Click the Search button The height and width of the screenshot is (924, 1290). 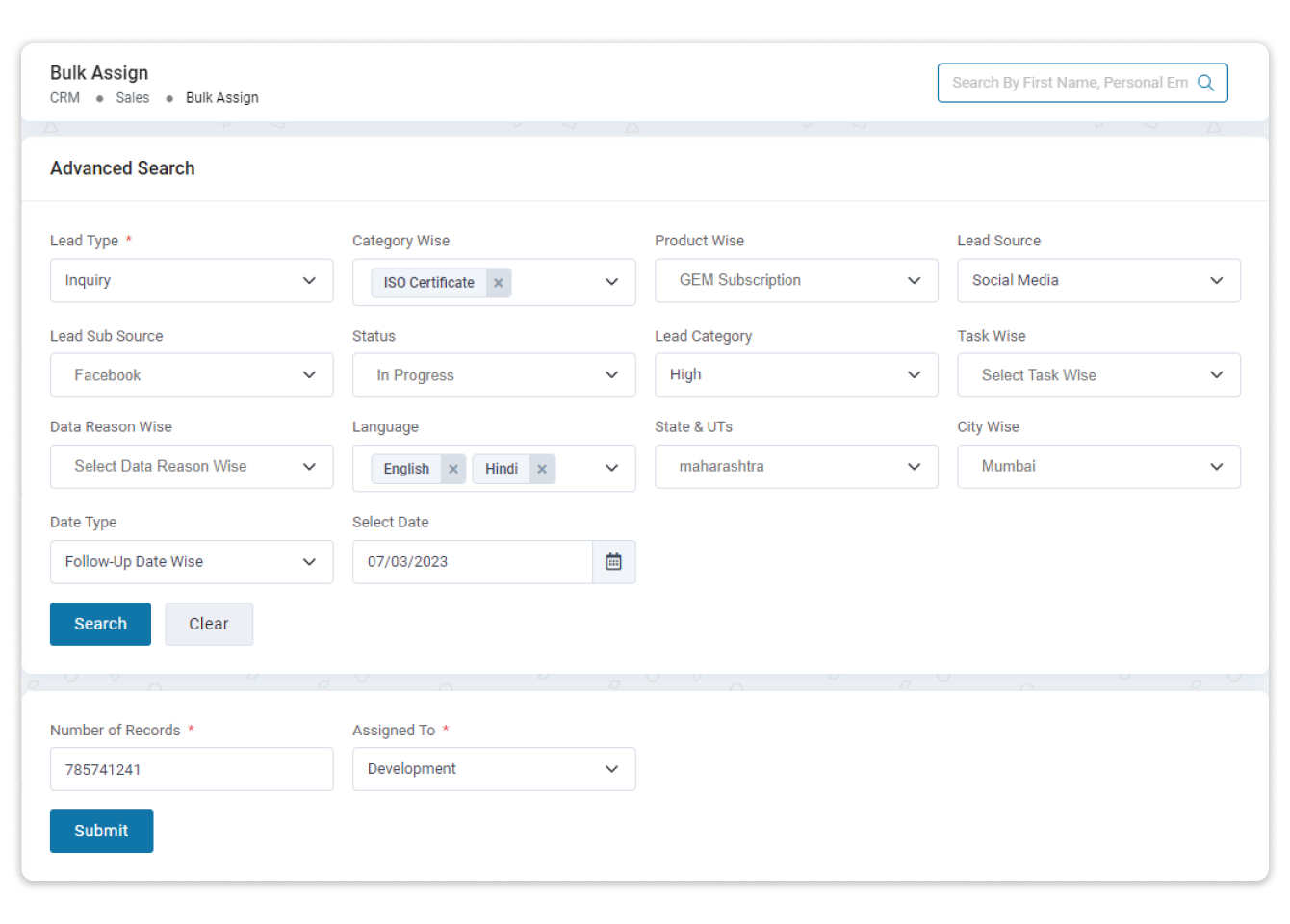(100, 624)
